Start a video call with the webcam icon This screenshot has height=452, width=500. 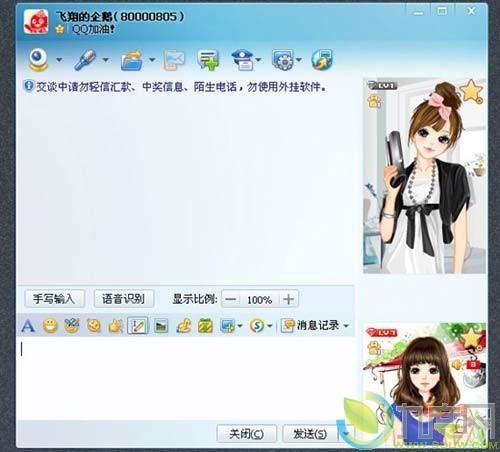38,60
